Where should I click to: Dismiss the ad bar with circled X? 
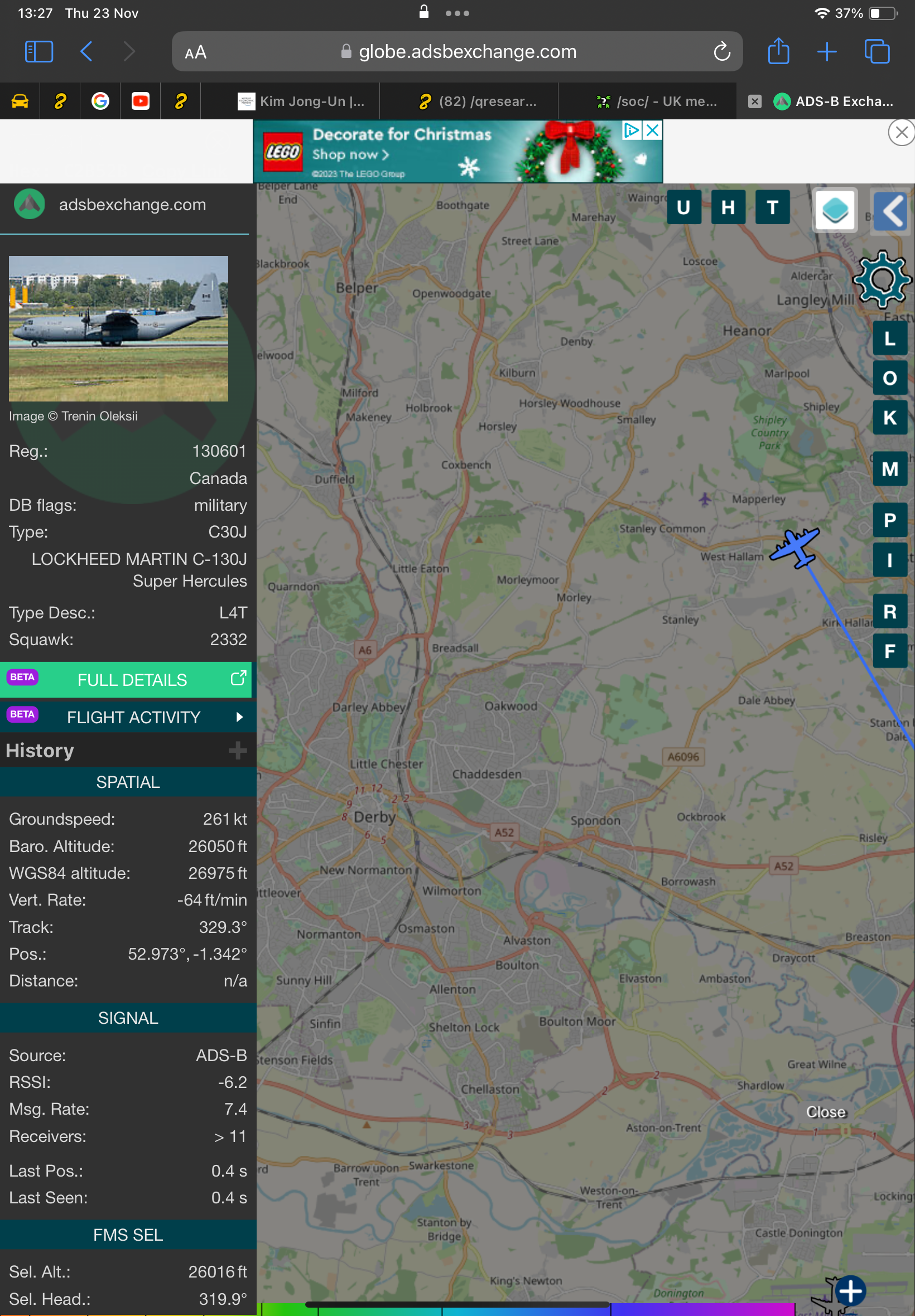(x=901, y=133)
